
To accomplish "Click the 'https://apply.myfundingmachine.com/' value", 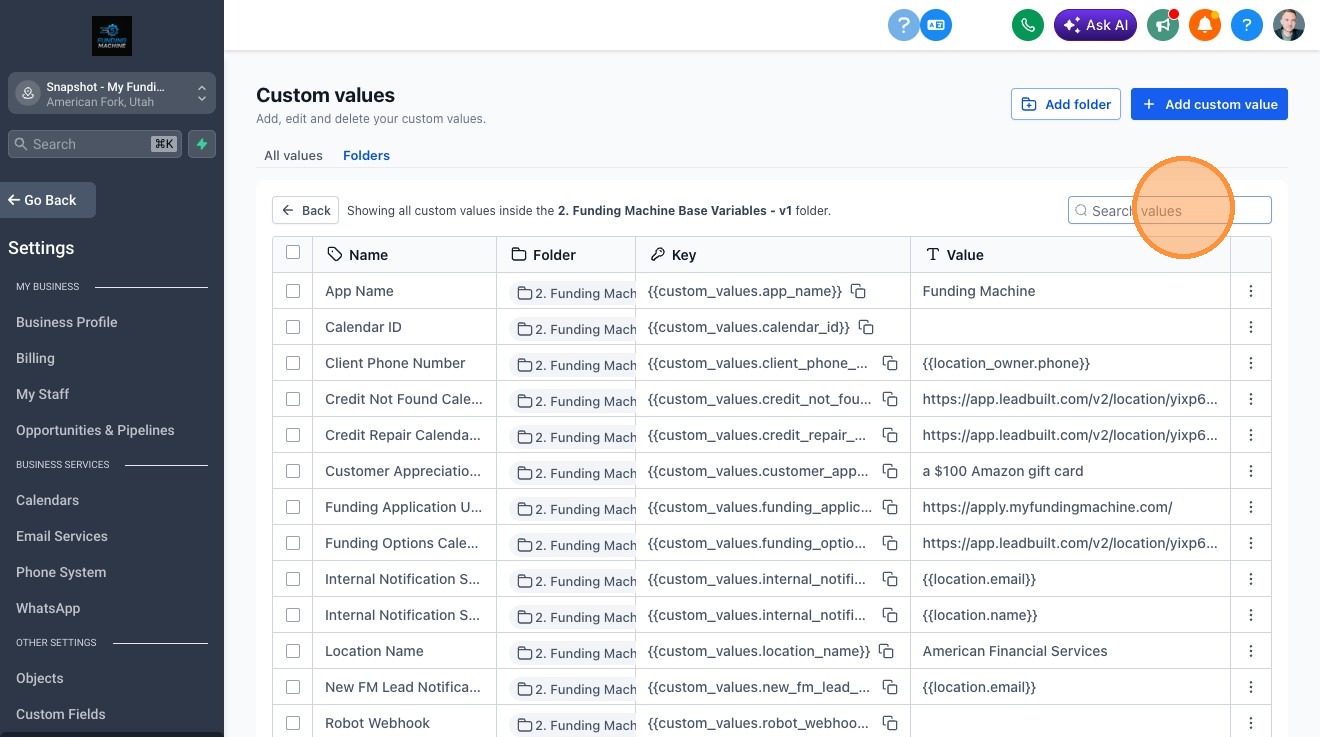I will click(1047, 507).
